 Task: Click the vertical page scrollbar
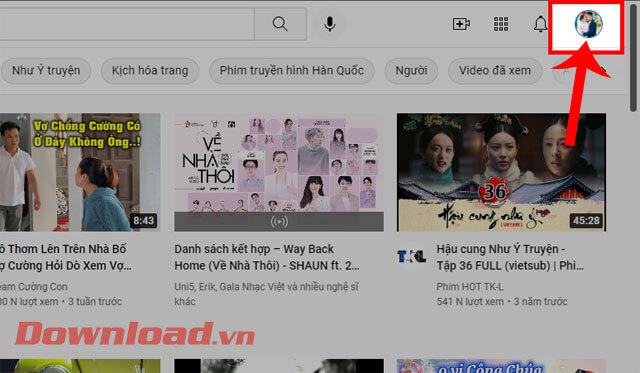[x=633, y=57]
